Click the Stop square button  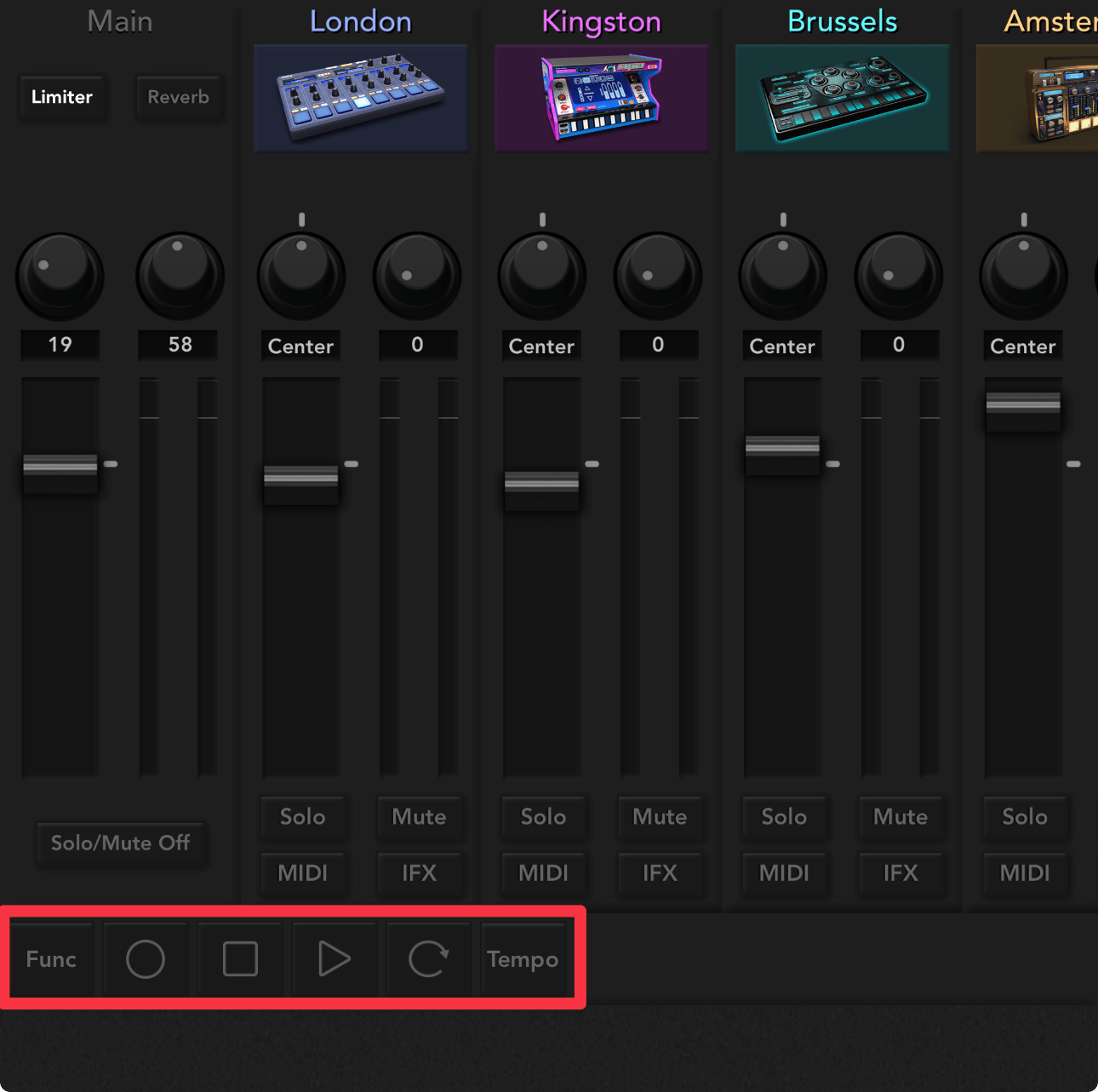click(240, 959)
